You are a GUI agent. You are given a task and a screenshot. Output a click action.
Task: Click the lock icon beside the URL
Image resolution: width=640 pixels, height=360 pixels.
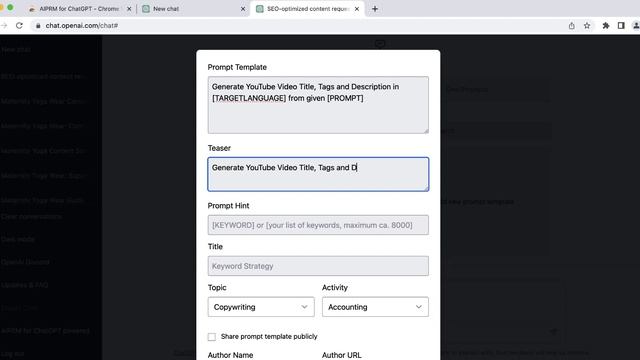click(38, 25)
